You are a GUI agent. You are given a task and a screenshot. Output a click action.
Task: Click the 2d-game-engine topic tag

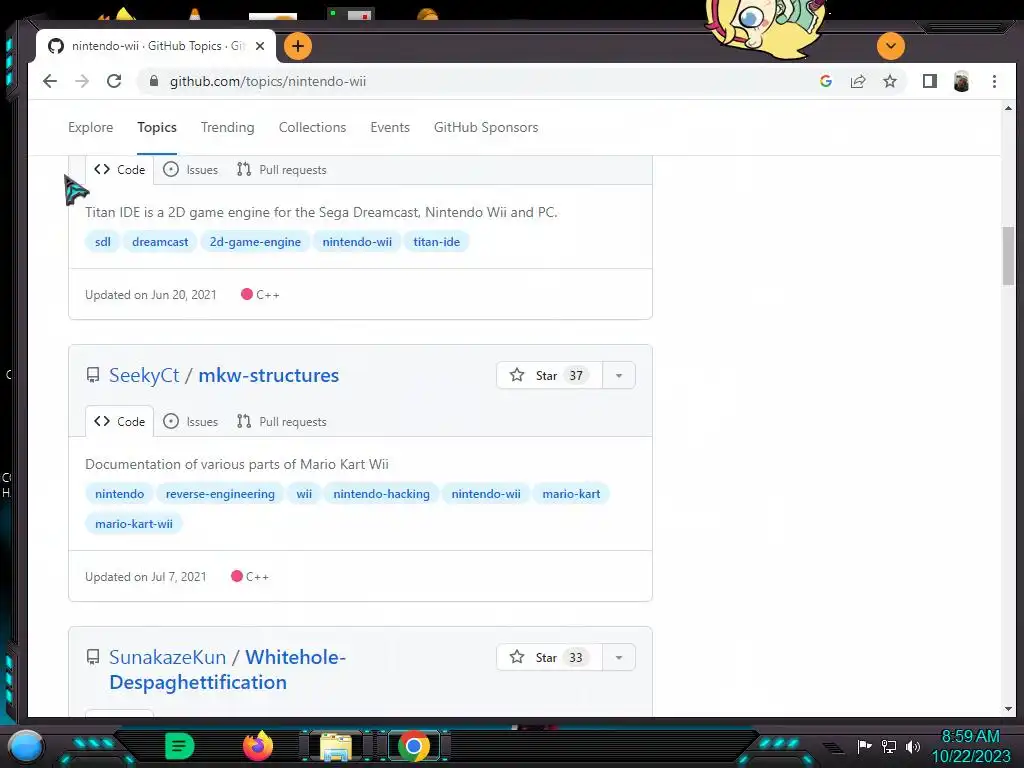255,242
